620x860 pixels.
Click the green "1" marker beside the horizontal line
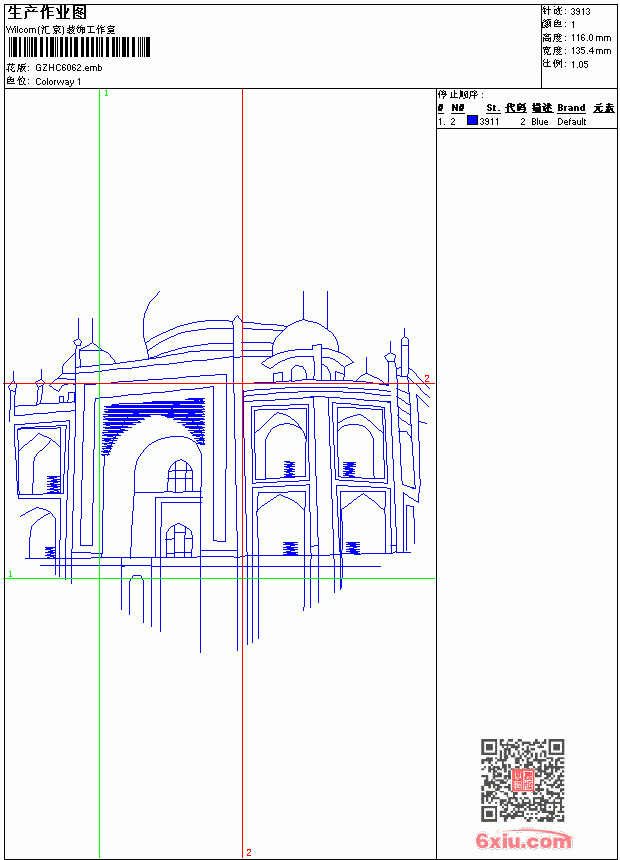[x=10, y=574]
